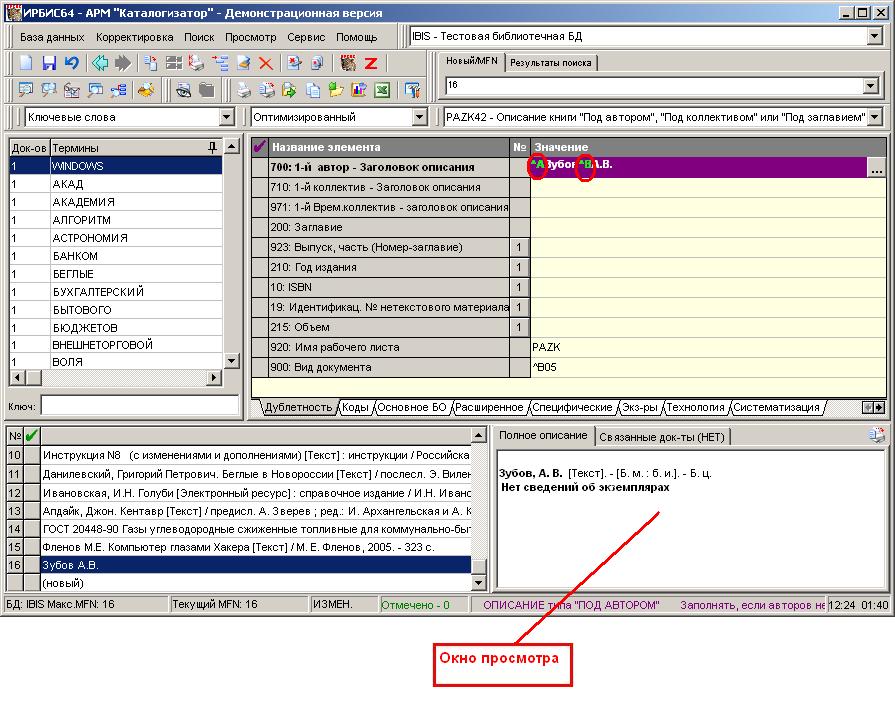Click the red X delete icon

tap(266, 62)
